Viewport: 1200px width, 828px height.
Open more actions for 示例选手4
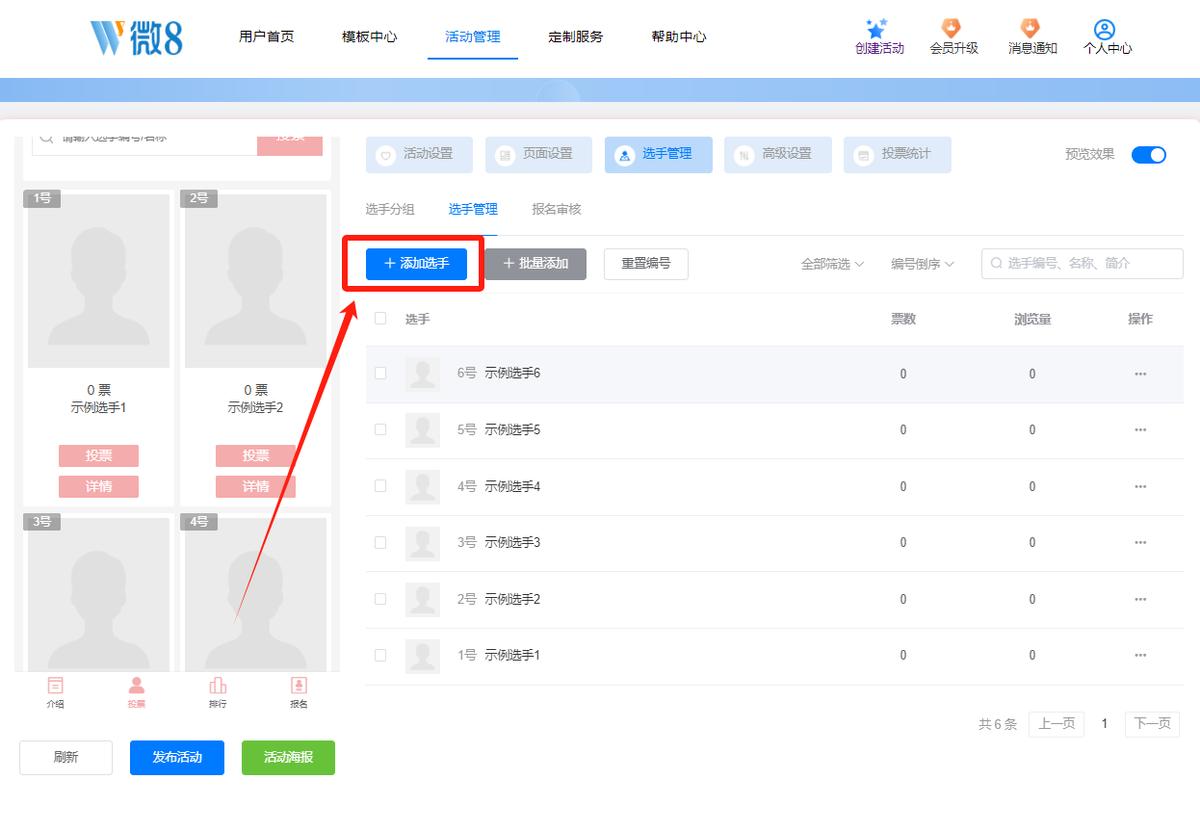click(1140, 486)
